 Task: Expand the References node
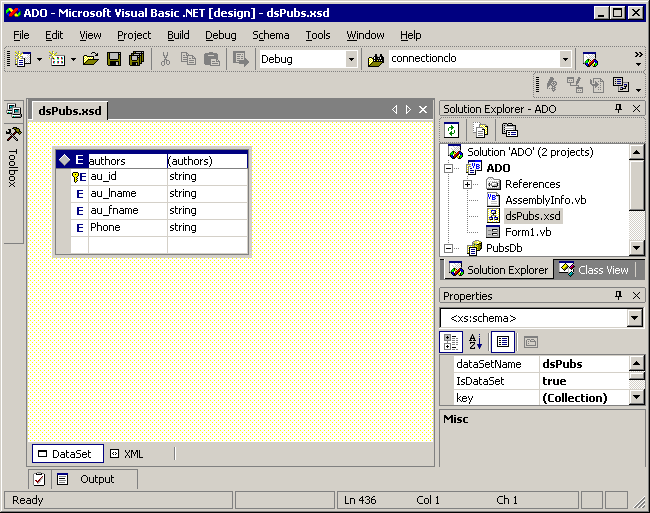pyautogui.click(x=467, y=184)
